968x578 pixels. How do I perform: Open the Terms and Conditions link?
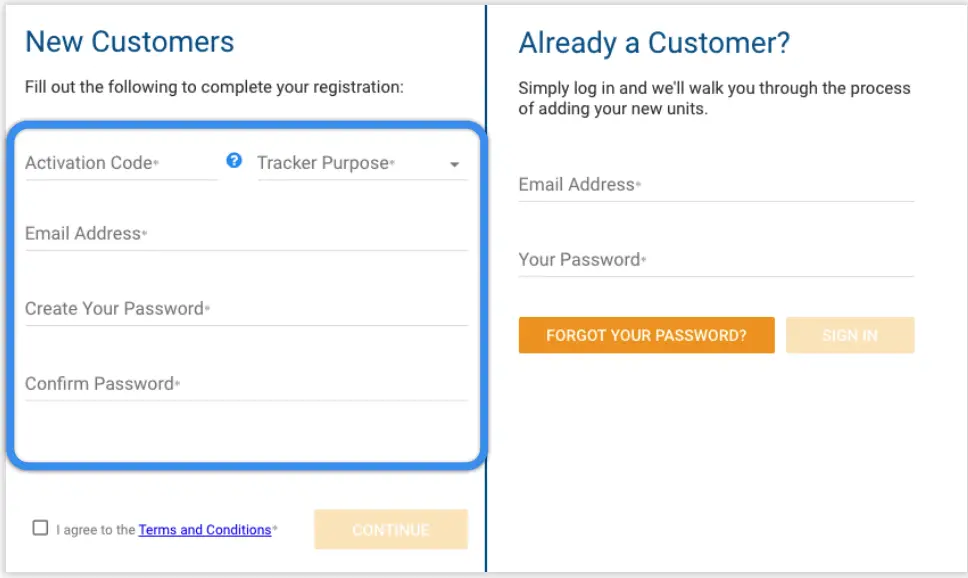[x=205, y=530]
